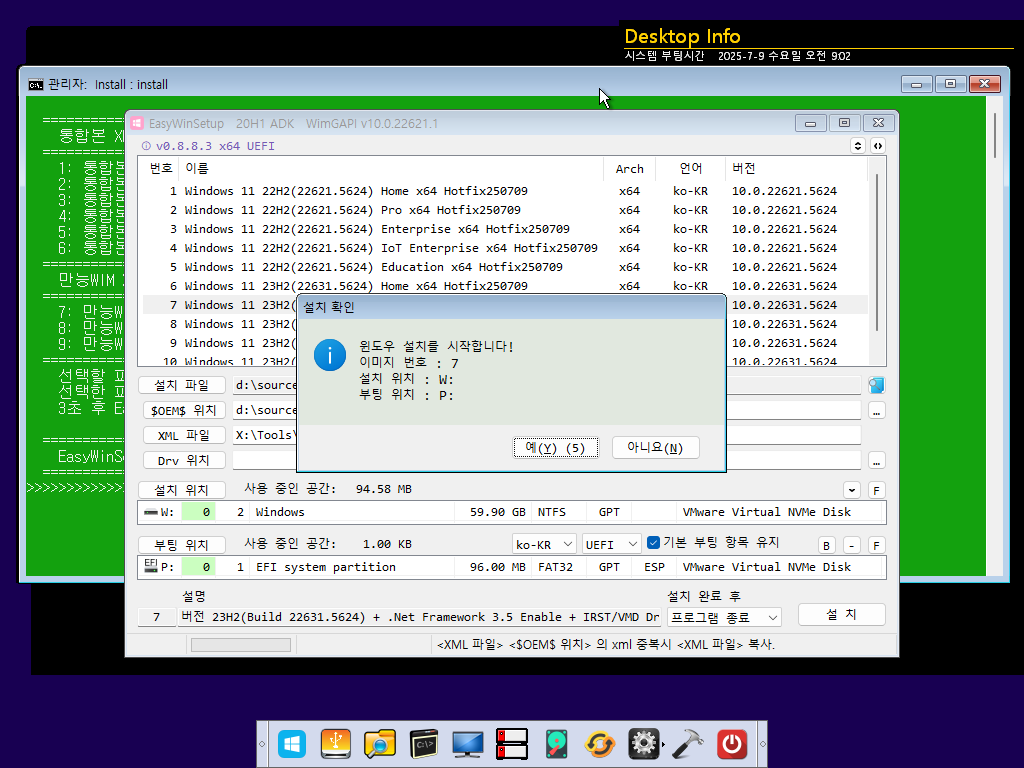The height and width of the screenshot is (768, 1024).
Task: Click the up-down arrows stepper at top right
Action: 857,146
